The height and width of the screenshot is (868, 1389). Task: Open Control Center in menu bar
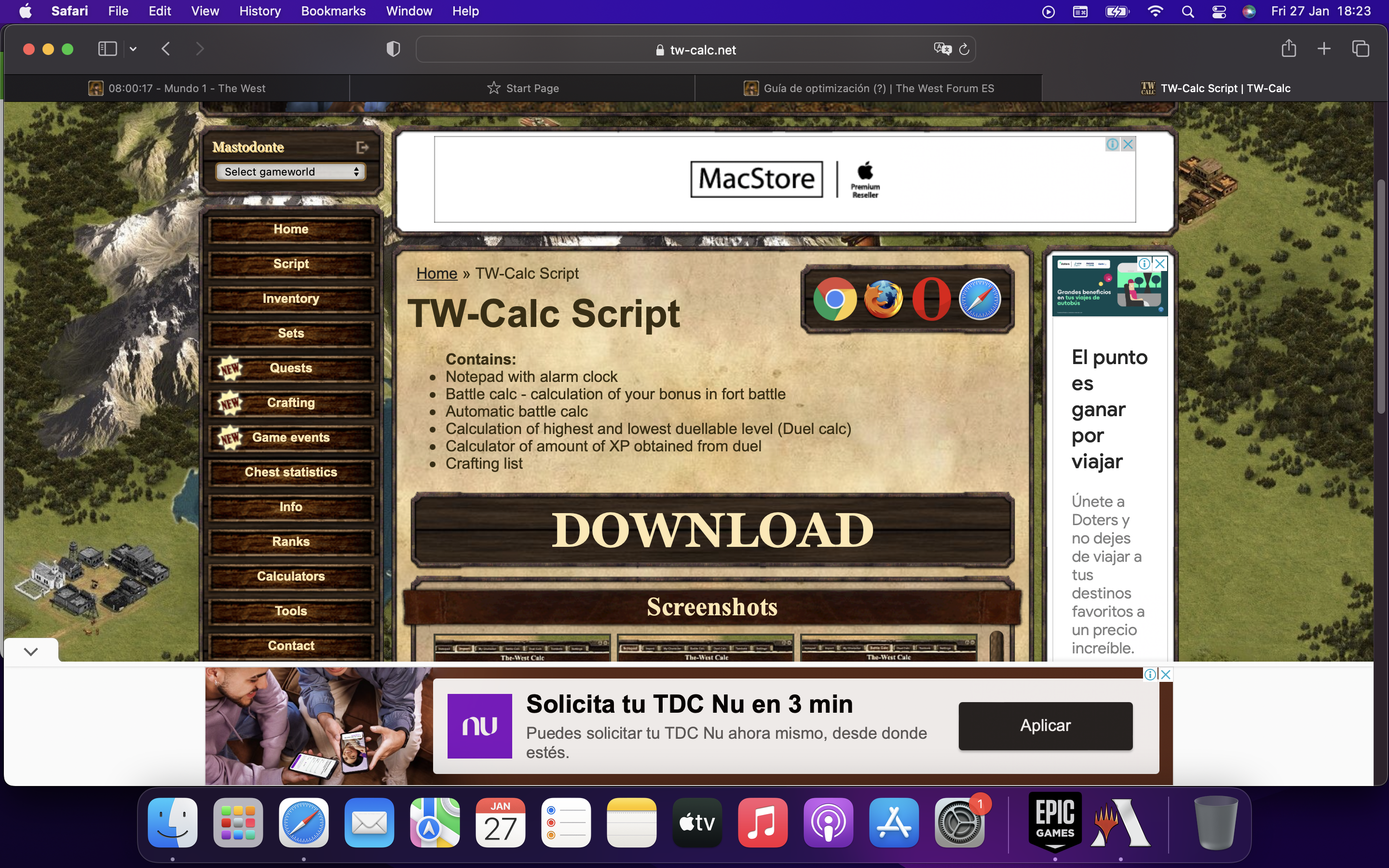click(x=1219, y=12)
